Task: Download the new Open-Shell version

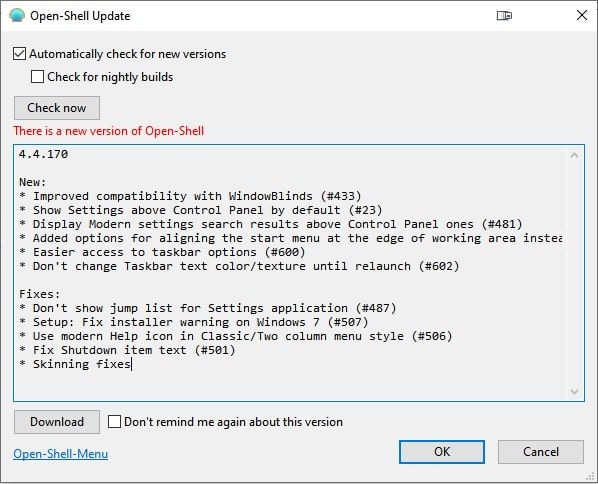Action: click(57, 422)
